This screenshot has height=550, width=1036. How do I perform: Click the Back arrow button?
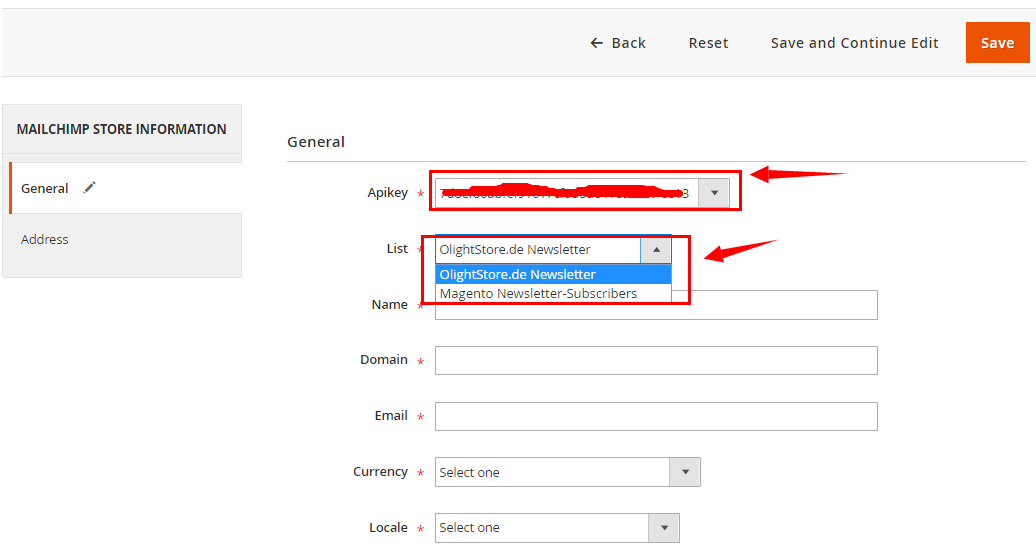[618, 43]
